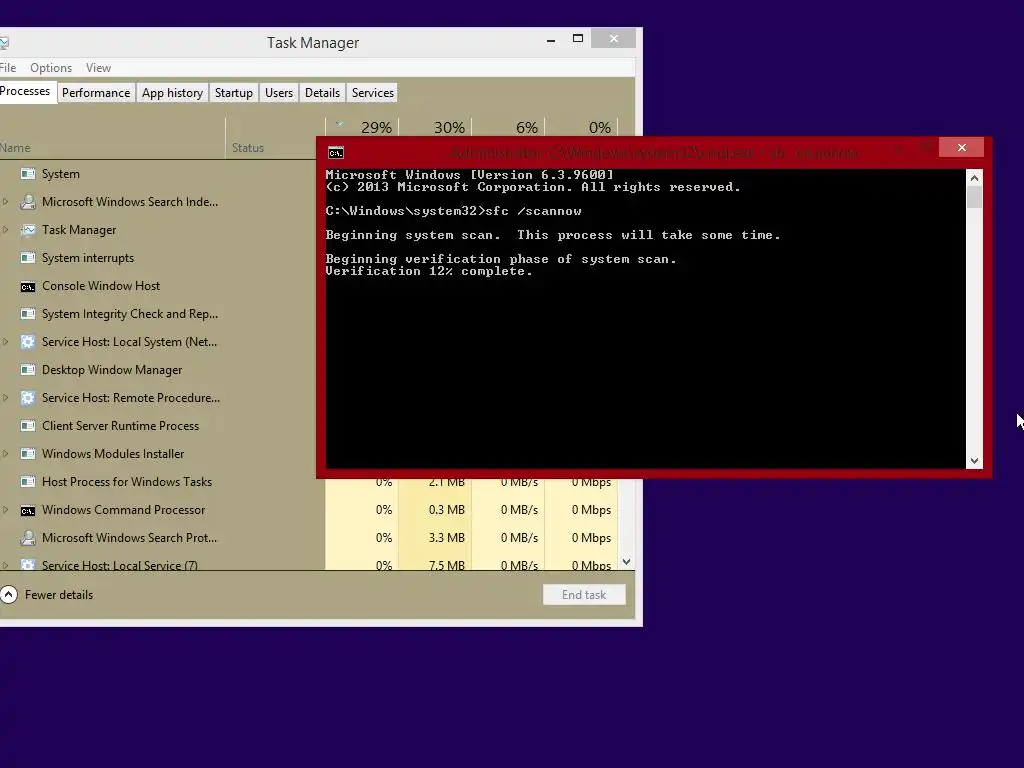Switch to the Details tab
1024x768 pixels.
pos(323,93)
